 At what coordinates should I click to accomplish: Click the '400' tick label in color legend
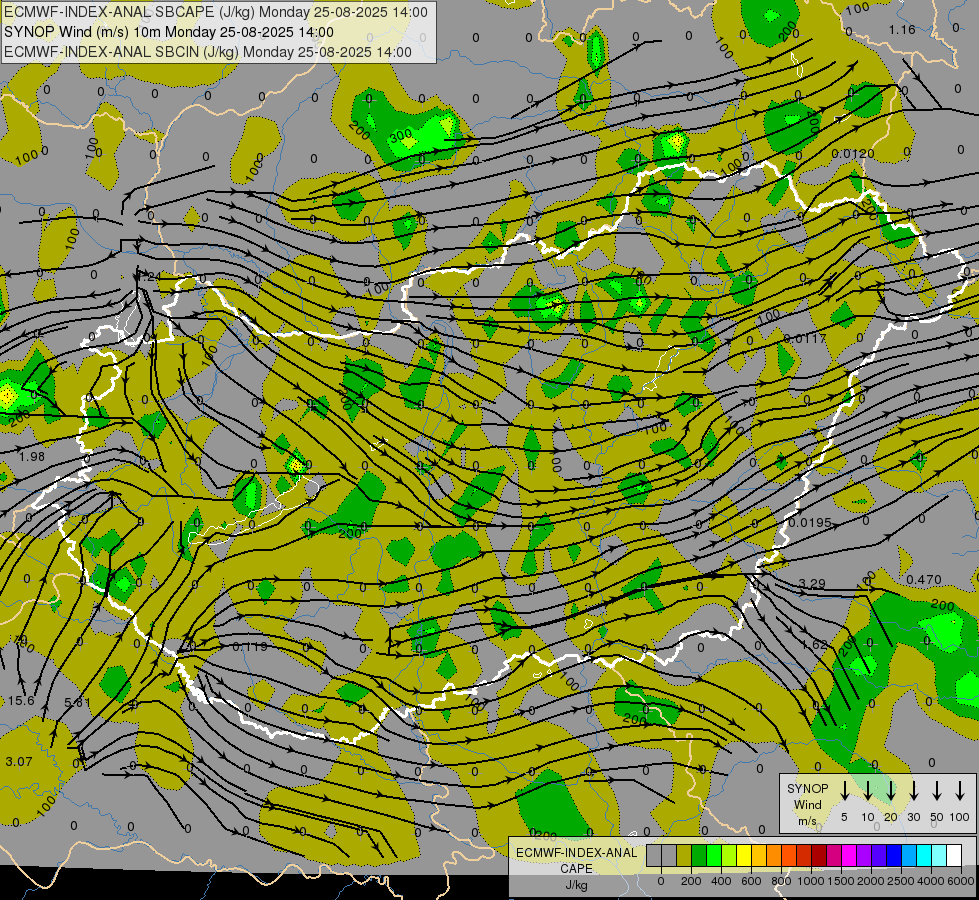tap(721, 881)
